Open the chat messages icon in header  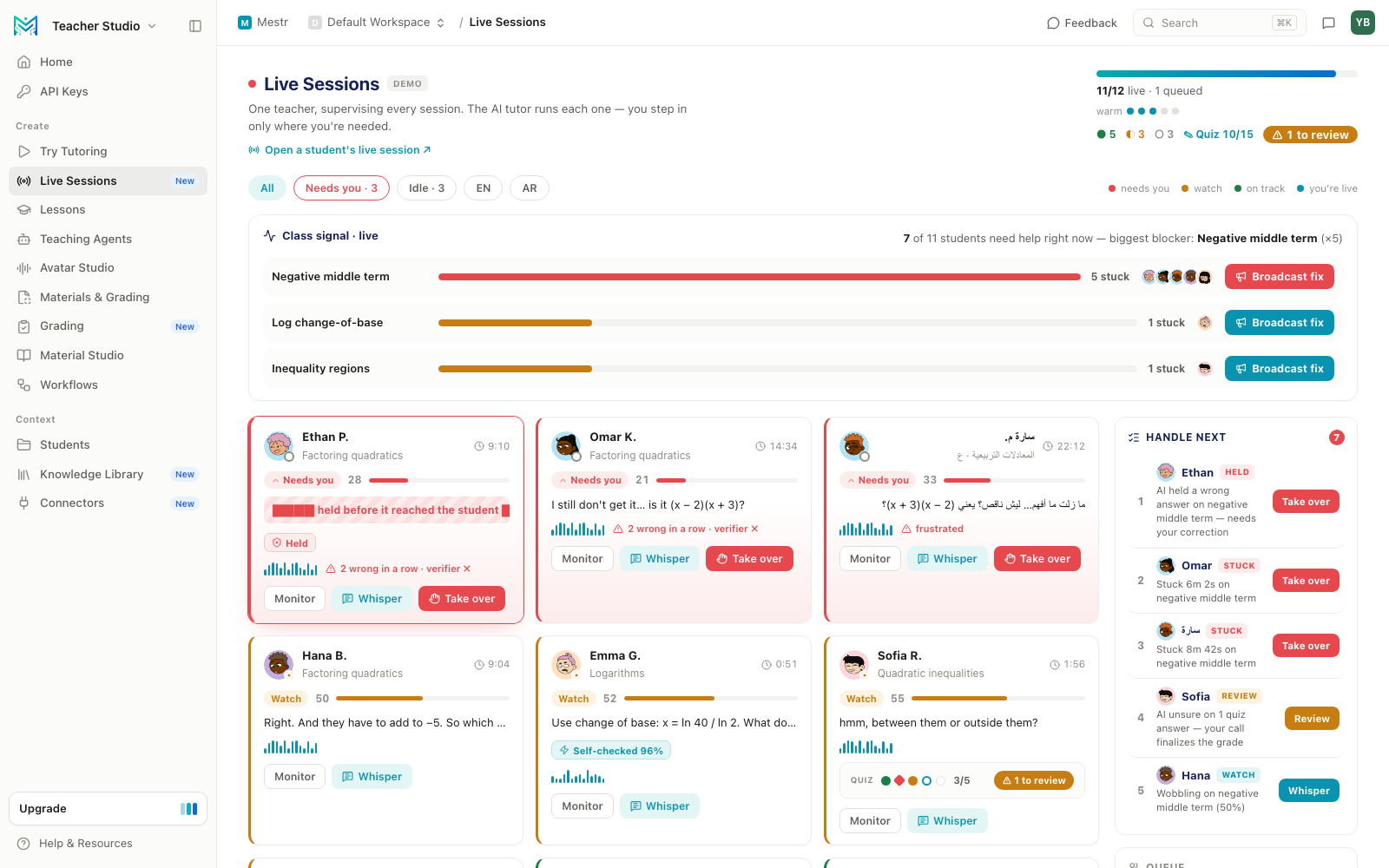tap(1328, 23)
